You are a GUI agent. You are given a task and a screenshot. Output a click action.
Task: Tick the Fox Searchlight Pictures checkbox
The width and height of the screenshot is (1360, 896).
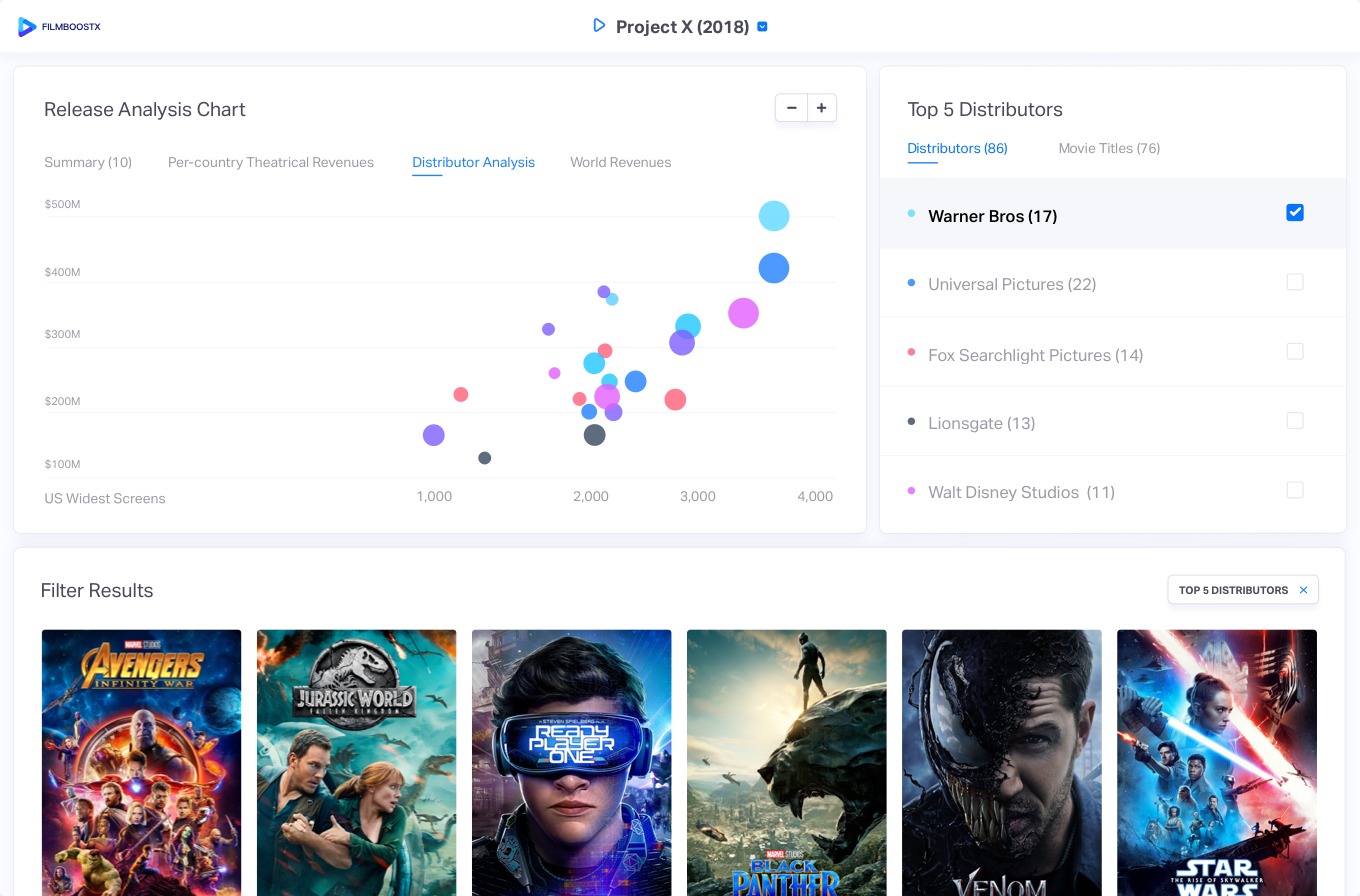(1295, 351)
